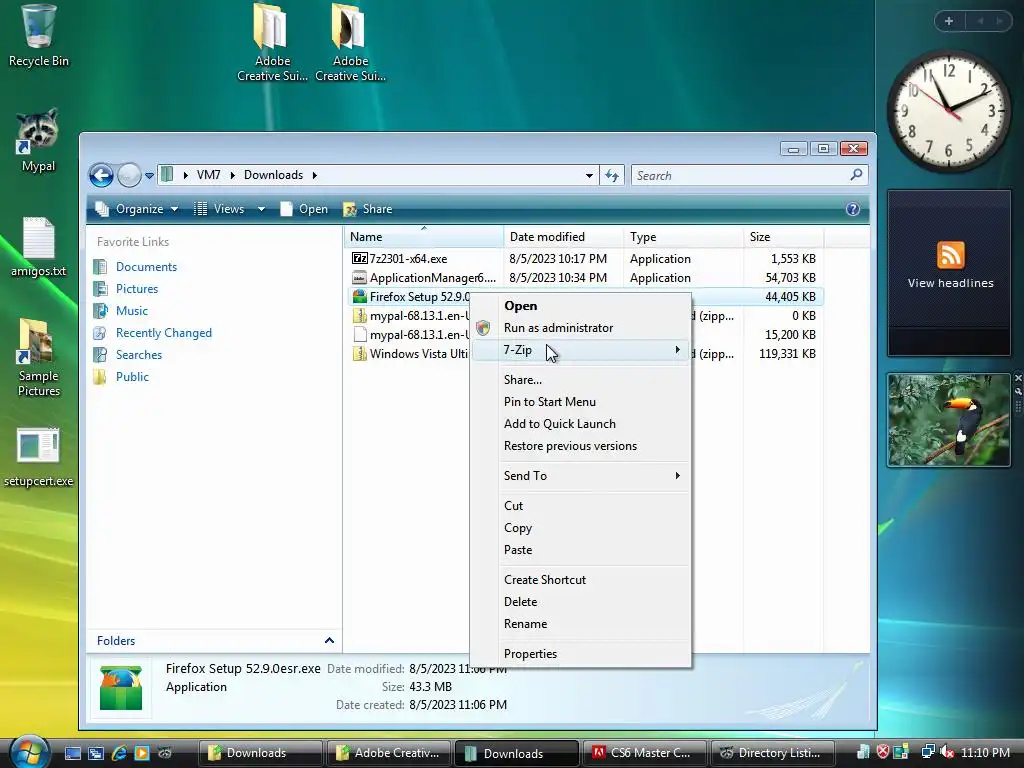
Task: Click the Open toolbar button
Action: 304,209
